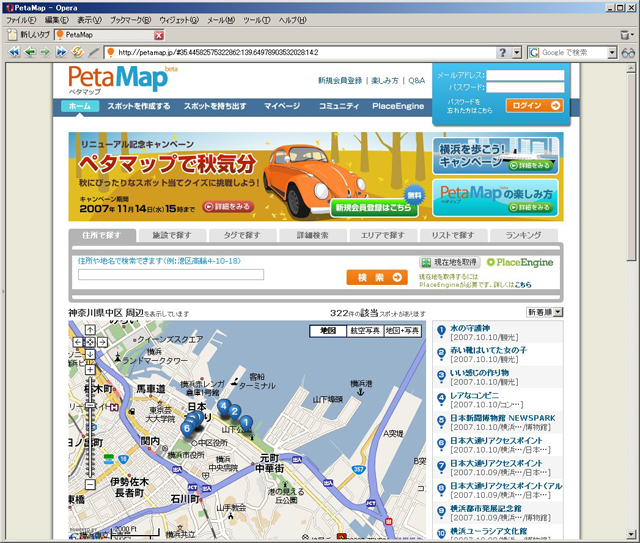Screen dimensions: 640x543
Task: Select the エリアで探す tab
Action: [x=383, y=235]
